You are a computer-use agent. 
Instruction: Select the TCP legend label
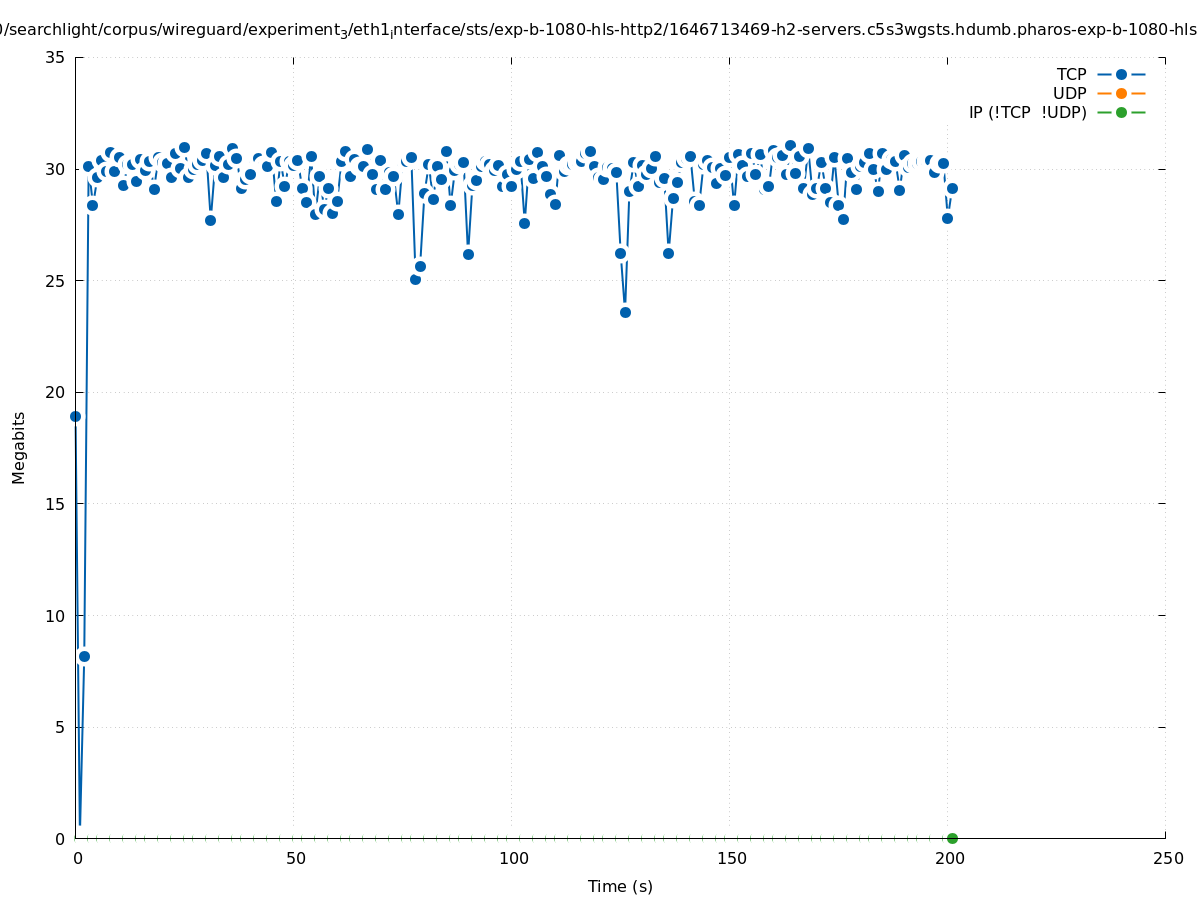(1071, 74)
